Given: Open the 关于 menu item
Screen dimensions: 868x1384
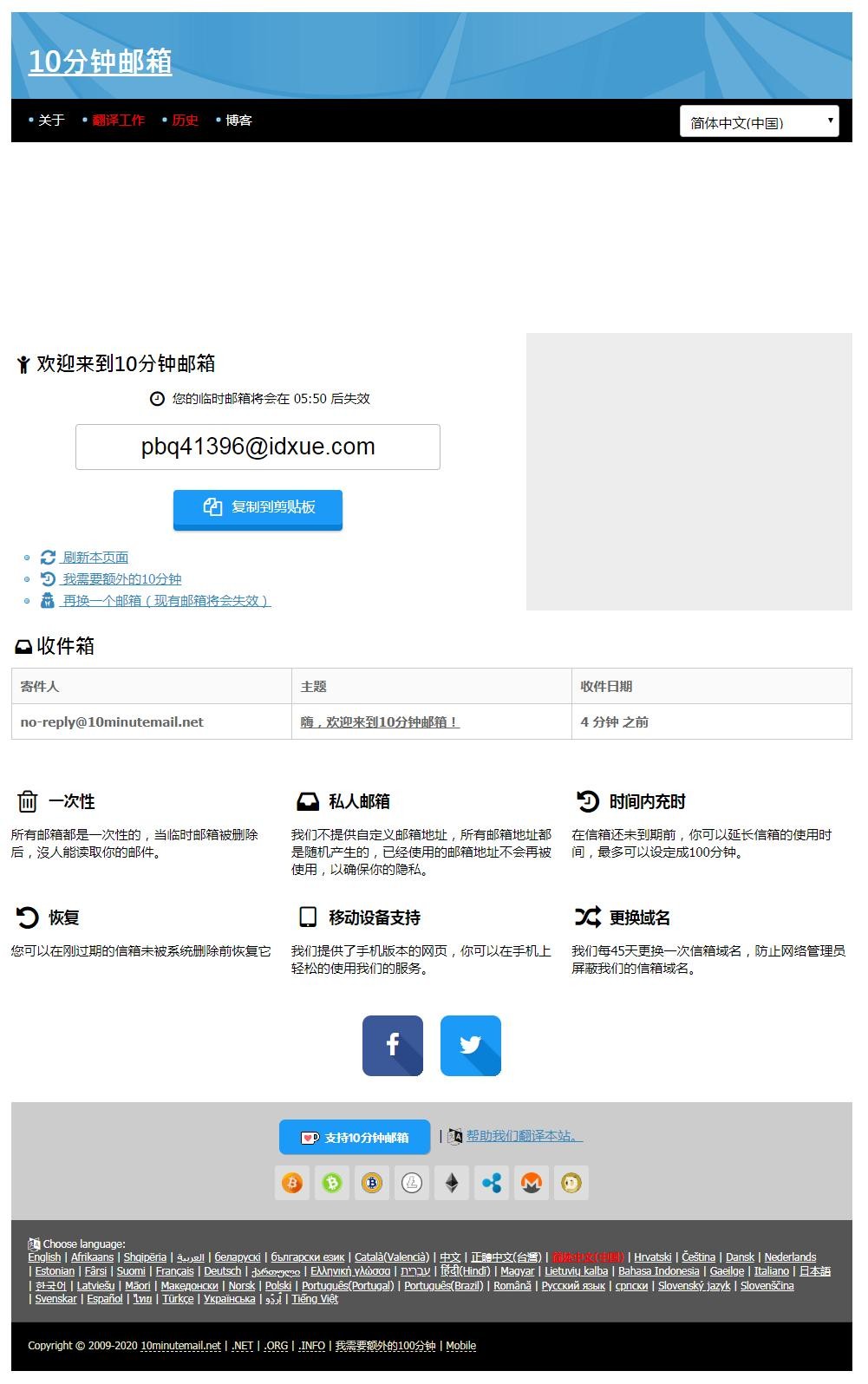Looking at the screenshot, I should [x=51, y=121].
